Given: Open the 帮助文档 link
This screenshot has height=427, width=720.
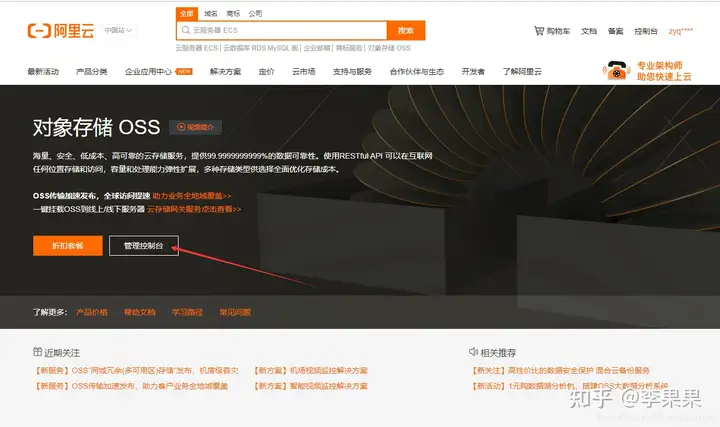Looking at the screenshot, I should pyautogui.click(x=140, y=312).
